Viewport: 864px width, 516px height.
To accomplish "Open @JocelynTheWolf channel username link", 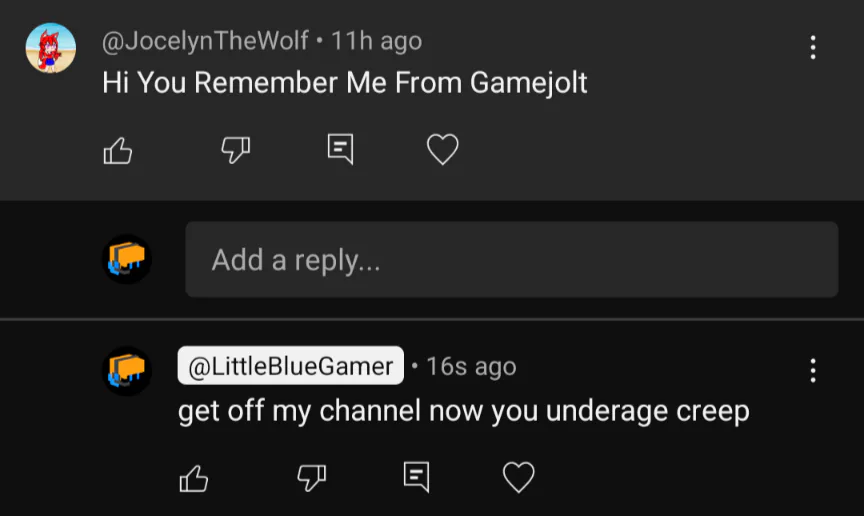I will [205, 41].
